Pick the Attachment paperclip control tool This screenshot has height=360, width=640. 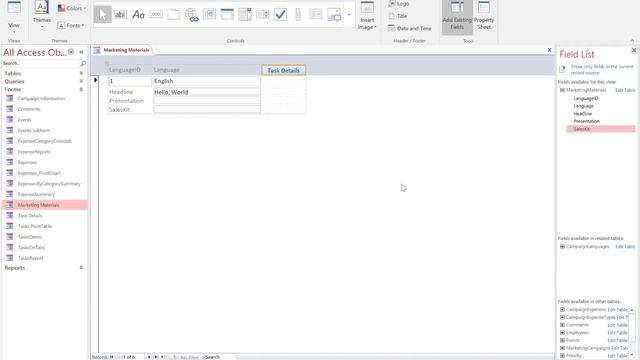[298, 14]
